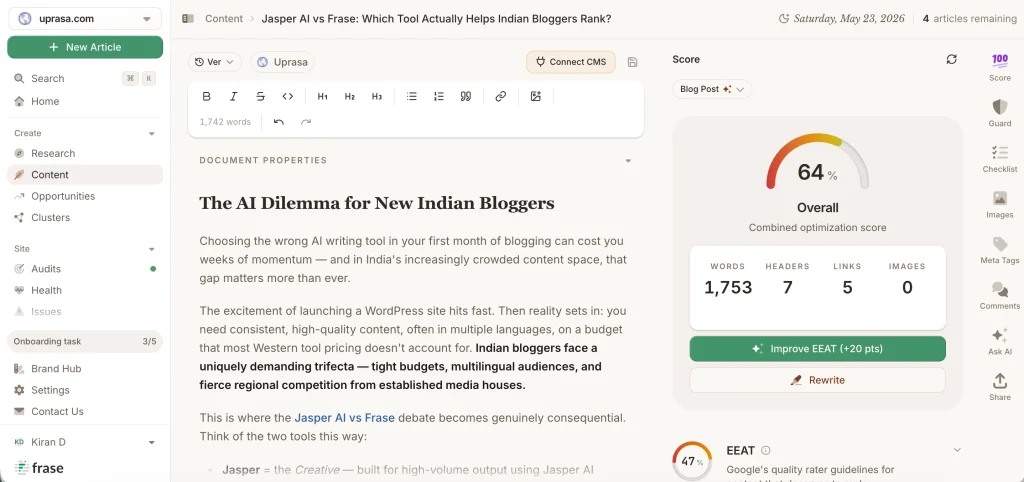
Task: Click the Content breadcrumb link
Action: (224, 19)
